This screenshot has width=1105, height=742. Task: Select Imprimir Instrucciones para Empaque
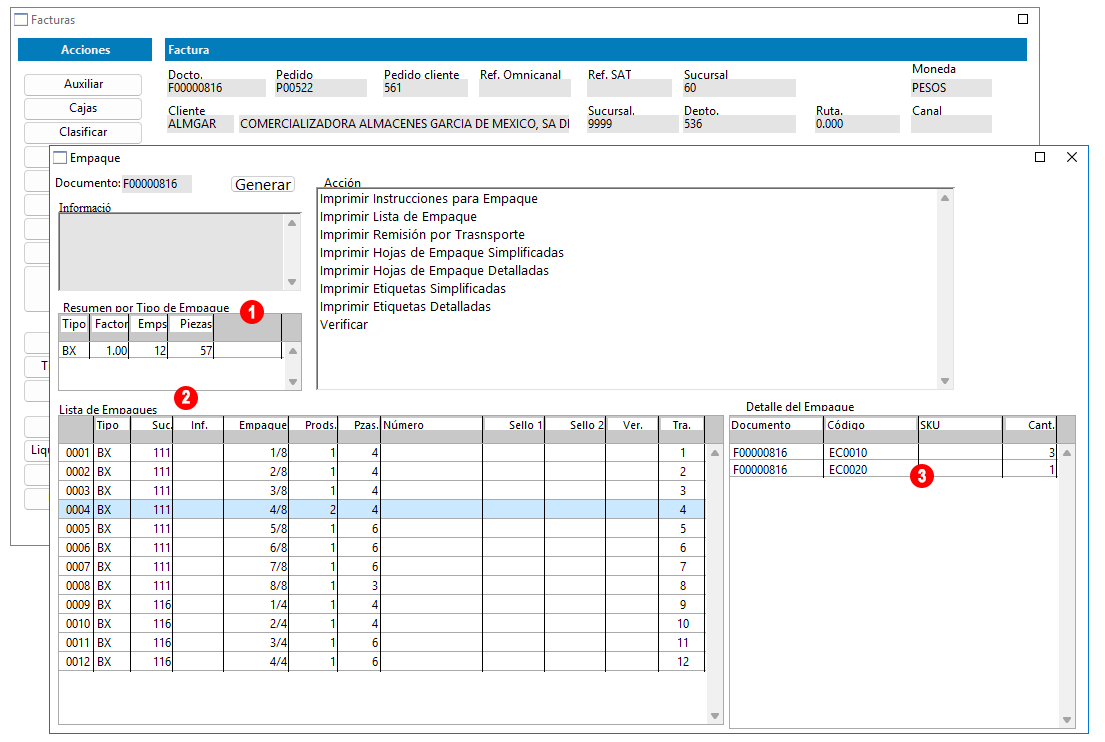428,199
